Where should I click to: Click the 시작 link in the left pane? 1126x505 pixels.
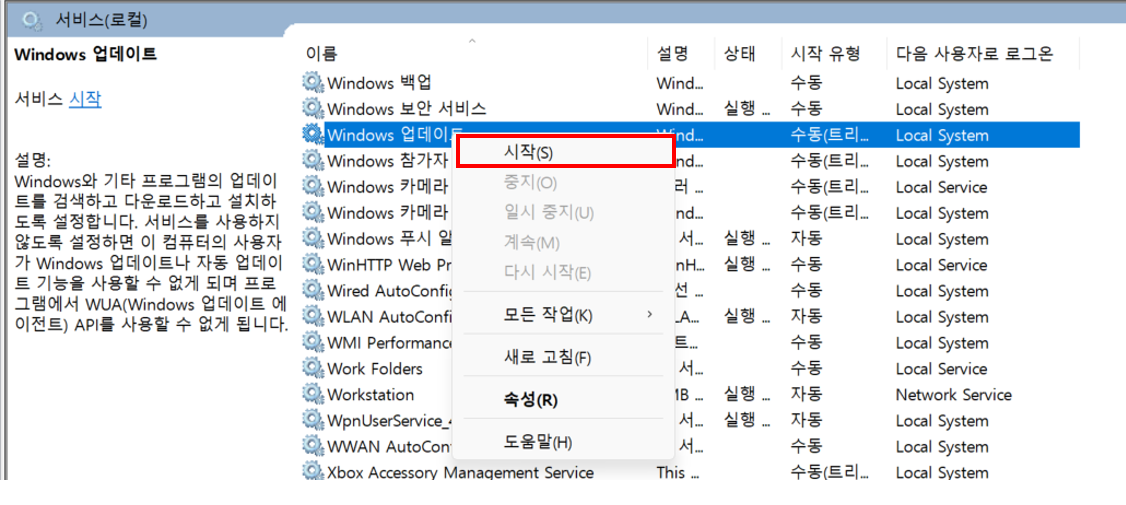tap(85, 99)
